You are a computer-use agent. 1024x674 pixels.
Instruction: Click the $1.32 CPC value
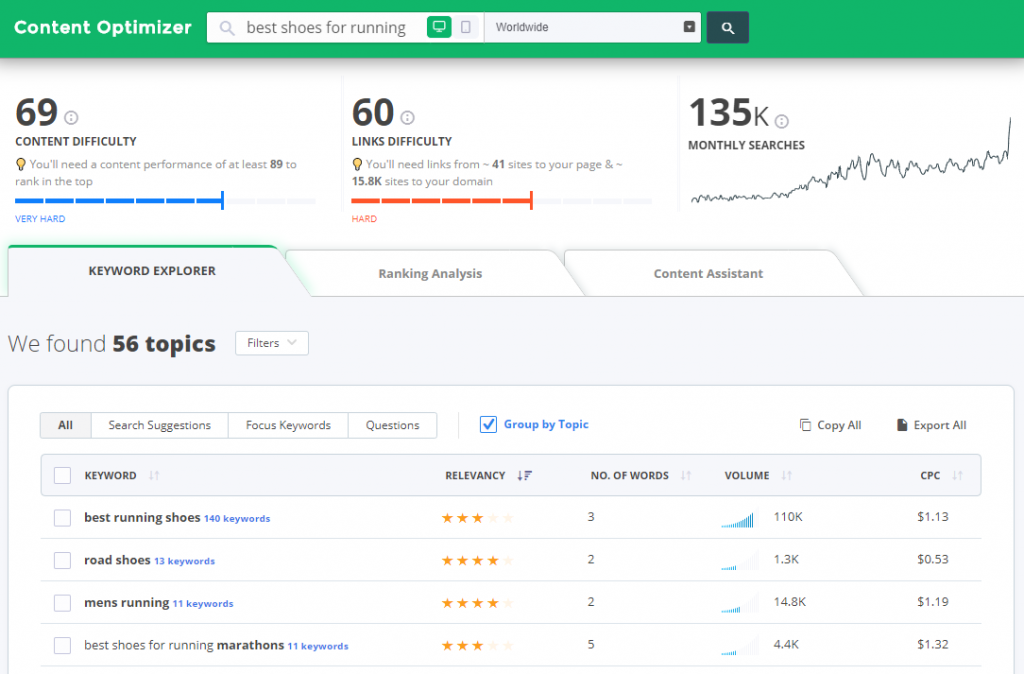click(933, 644)
